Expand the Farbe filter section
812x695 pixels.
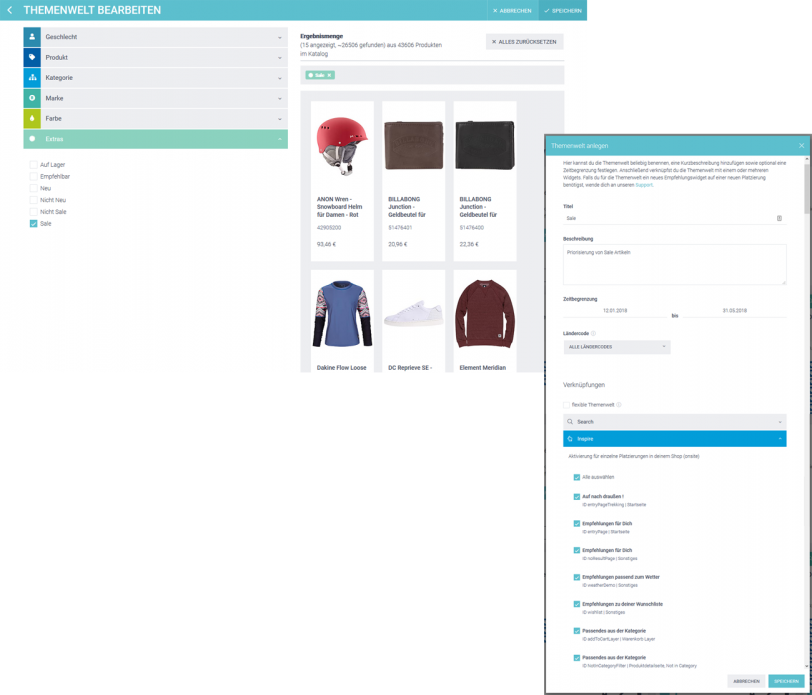(155, 119)
